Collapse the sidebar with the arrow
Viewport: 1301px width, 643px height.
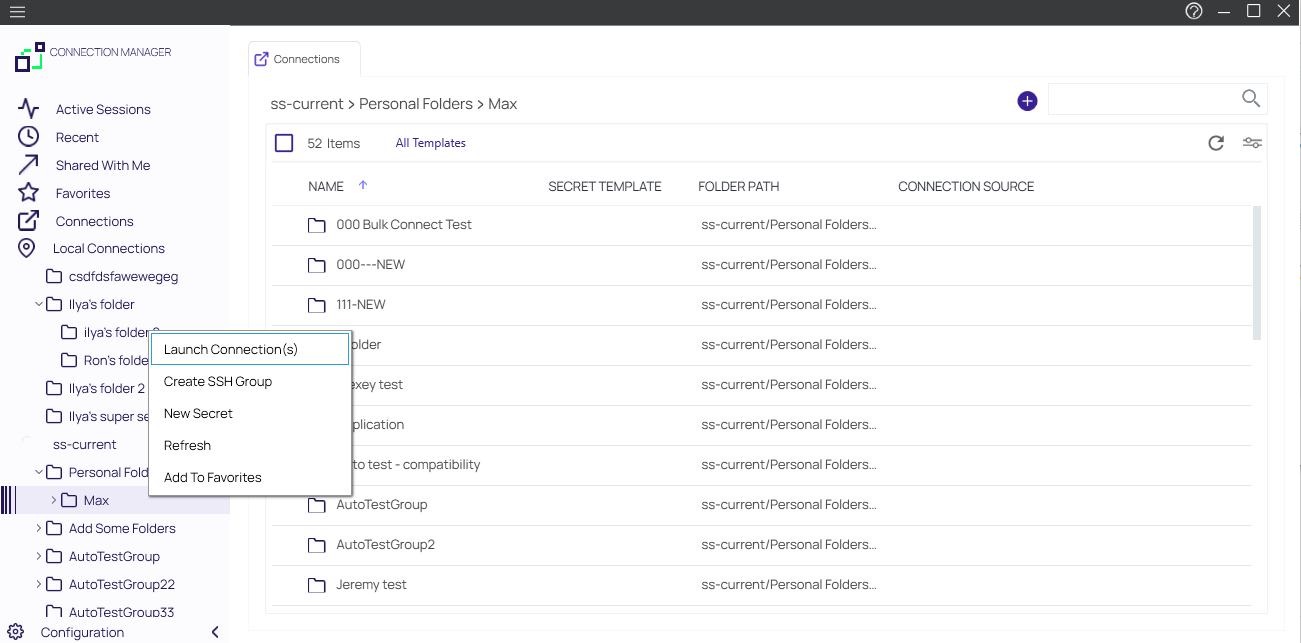point(215,632)
